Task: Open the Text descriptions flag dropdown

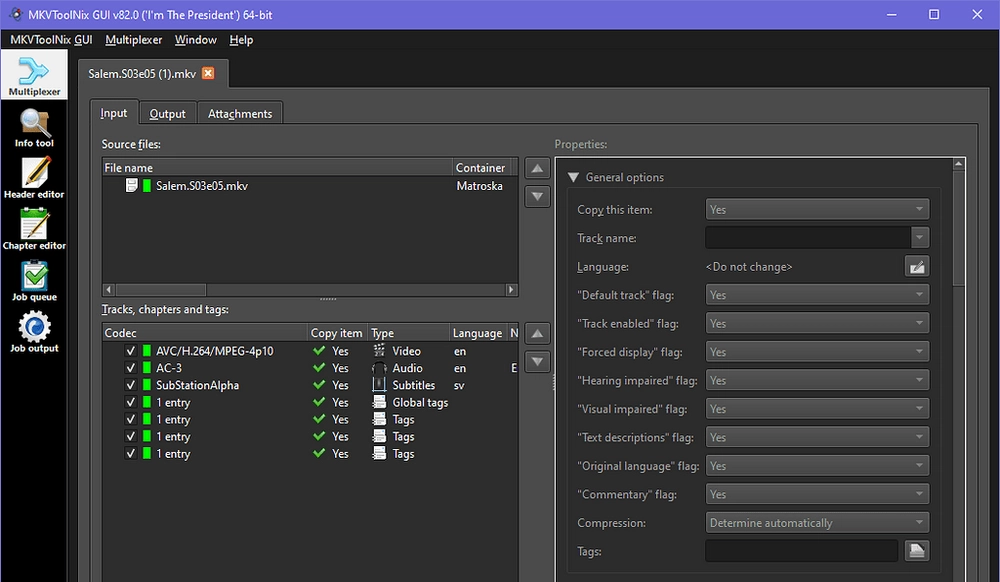Action: tap(817, 437)
